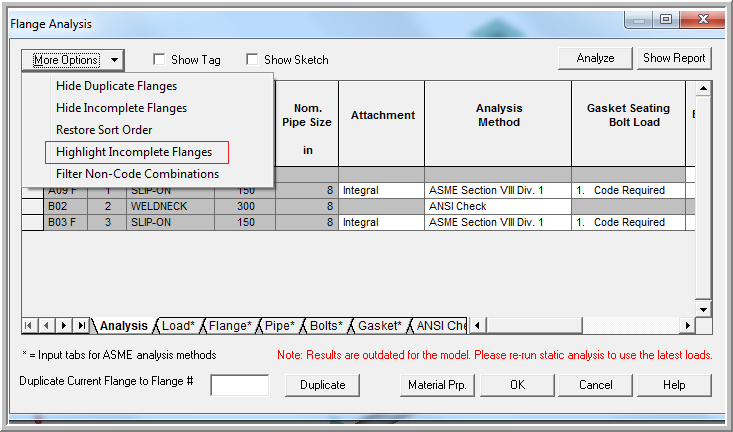This screenshot has width=733, height=432.
Task: Click the Analyze button
Action: [x=595, y=58]
